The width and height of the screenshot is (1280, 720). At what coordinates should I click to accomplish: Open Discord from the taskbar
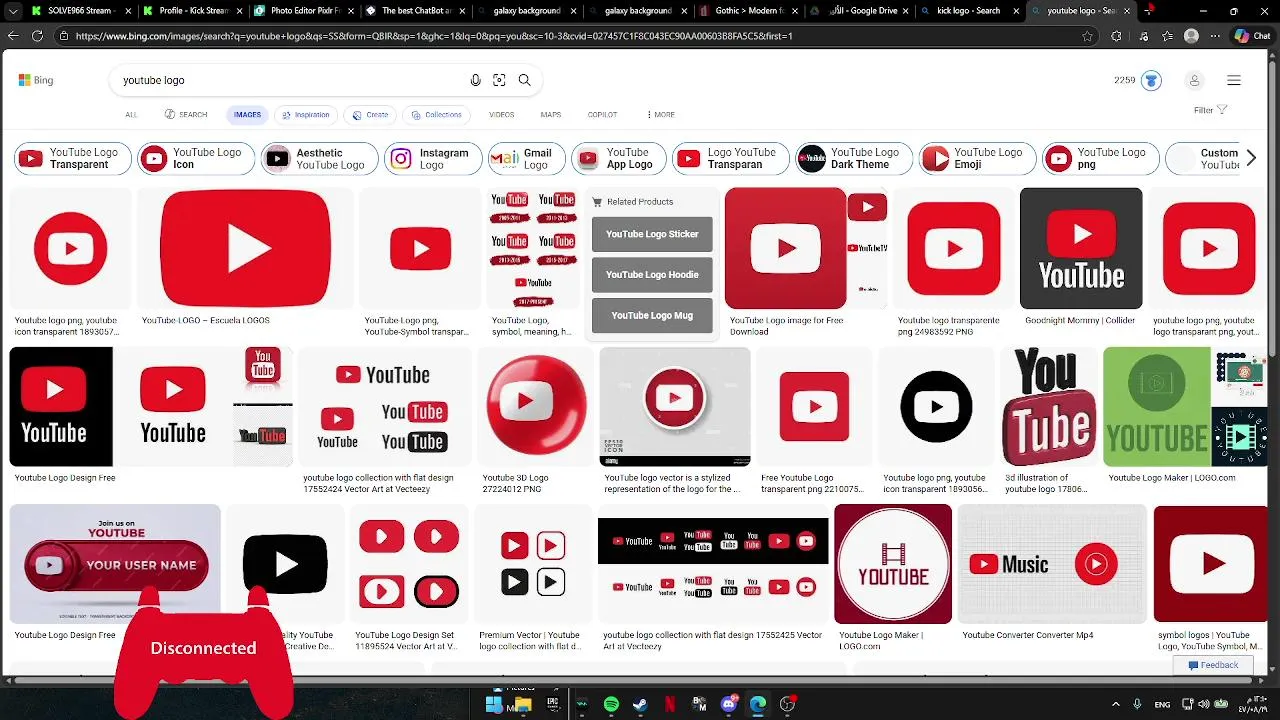tap(729, 704)
